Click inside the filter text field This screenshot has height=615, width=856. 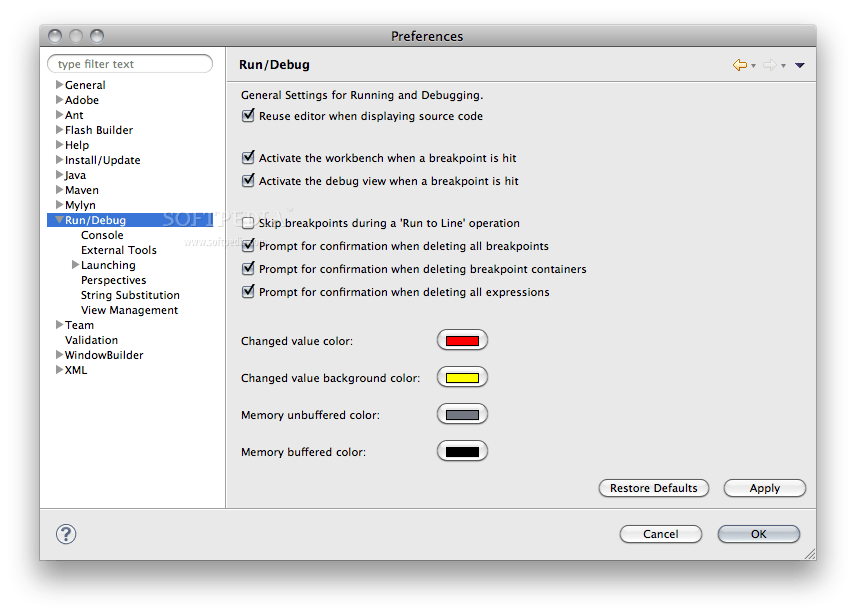tap(130, 63)
